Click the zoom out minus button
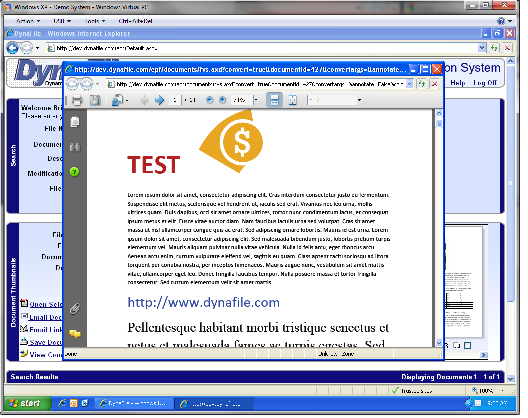Screen dimensions: 528x418 210,100
